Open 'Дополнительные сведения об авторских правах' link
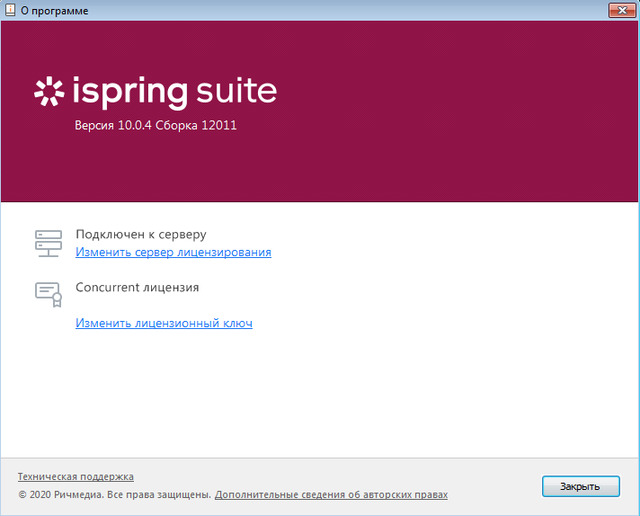This screenshot has width=640, height=516. (x=331, y=494)
